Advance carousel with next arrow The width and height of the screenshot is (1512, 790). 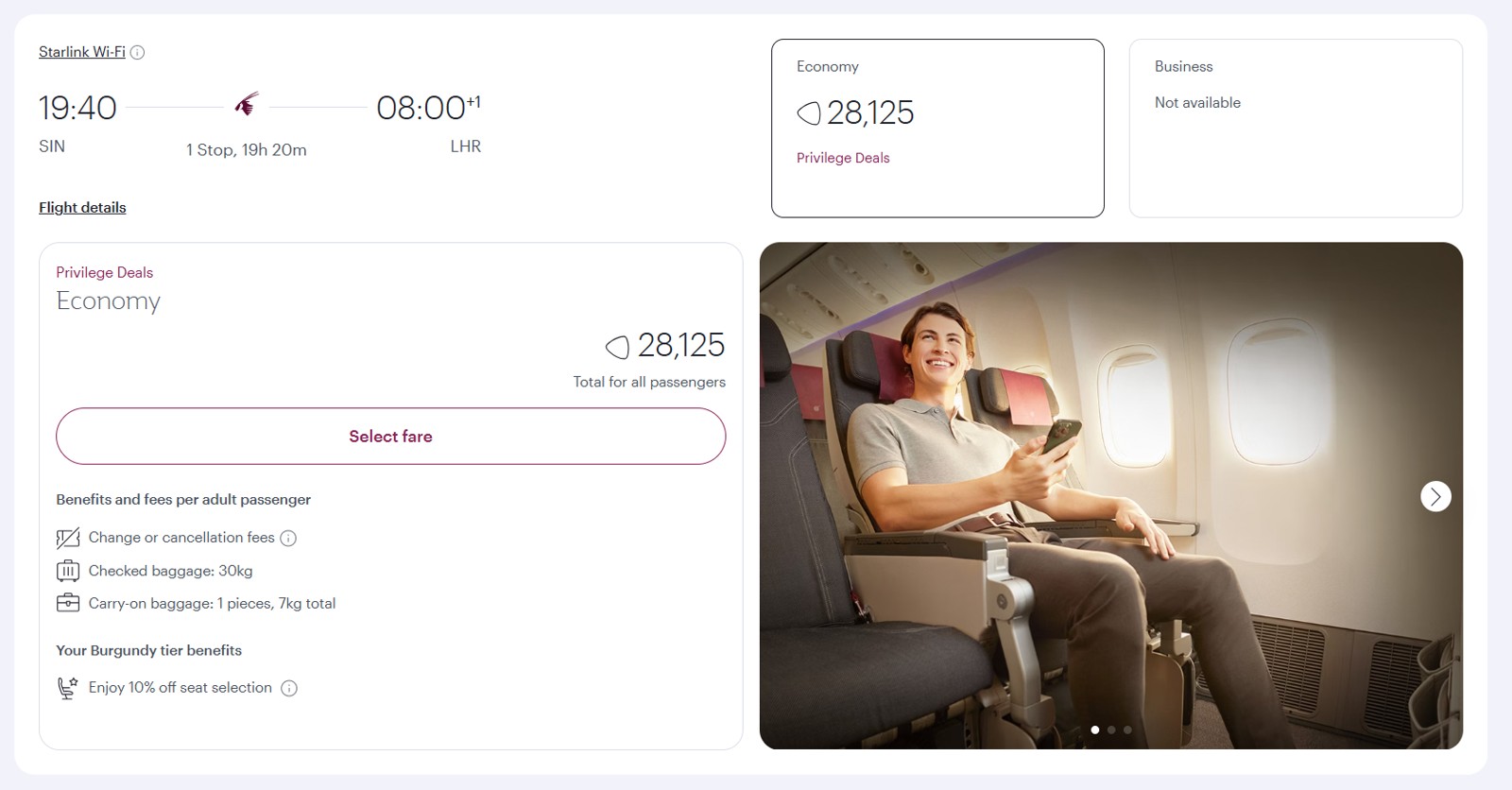coord(1435,496)
